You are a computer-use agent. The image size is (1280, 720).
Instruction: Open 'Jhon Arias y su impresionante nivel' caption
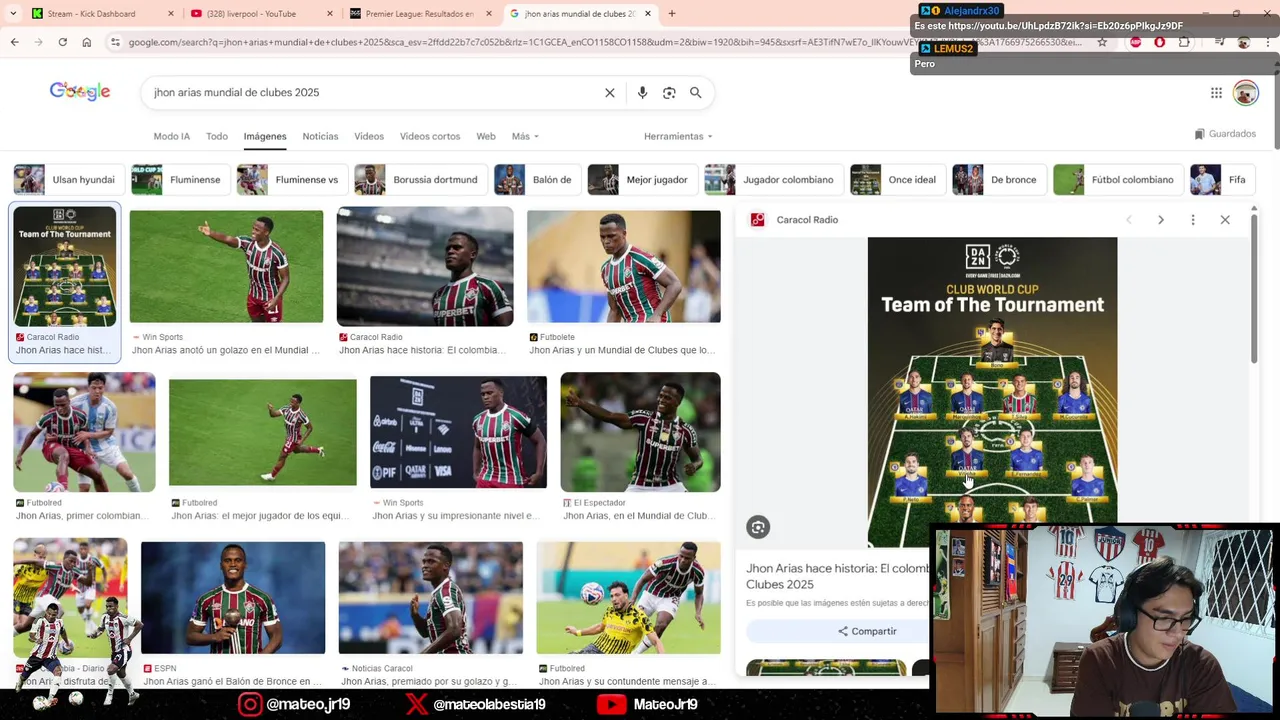coord(456,516)
